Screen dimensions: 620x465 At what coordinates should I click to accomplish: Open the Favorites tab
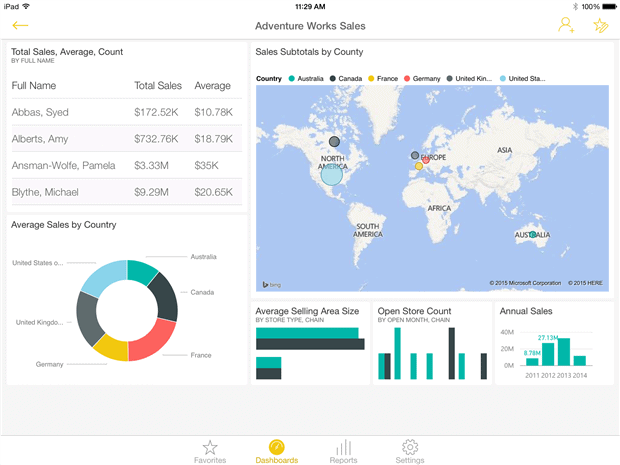[x=209, y=451]
